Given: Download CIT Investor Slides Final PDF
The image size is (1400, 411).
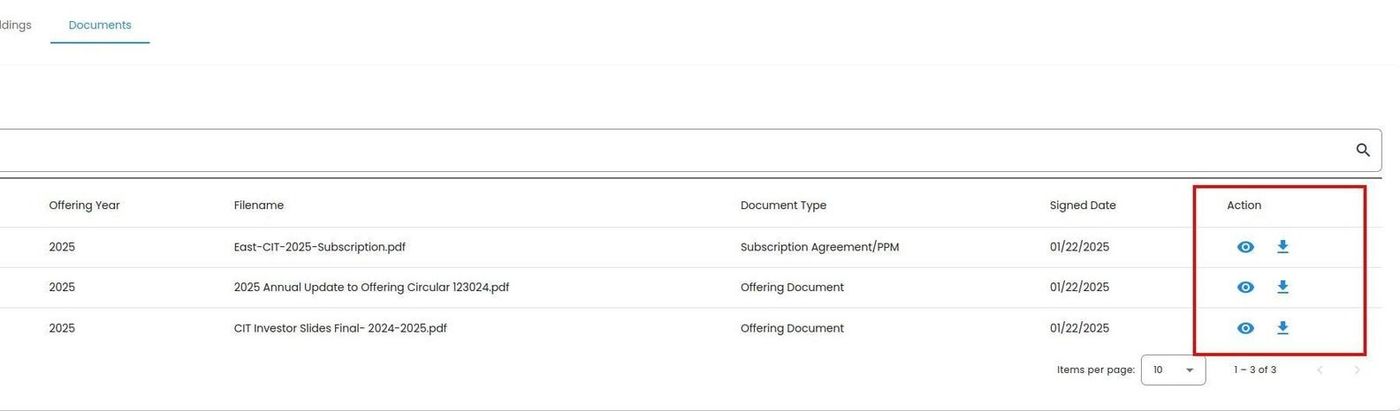Looking at the screenshot, I should [1283, 328].
